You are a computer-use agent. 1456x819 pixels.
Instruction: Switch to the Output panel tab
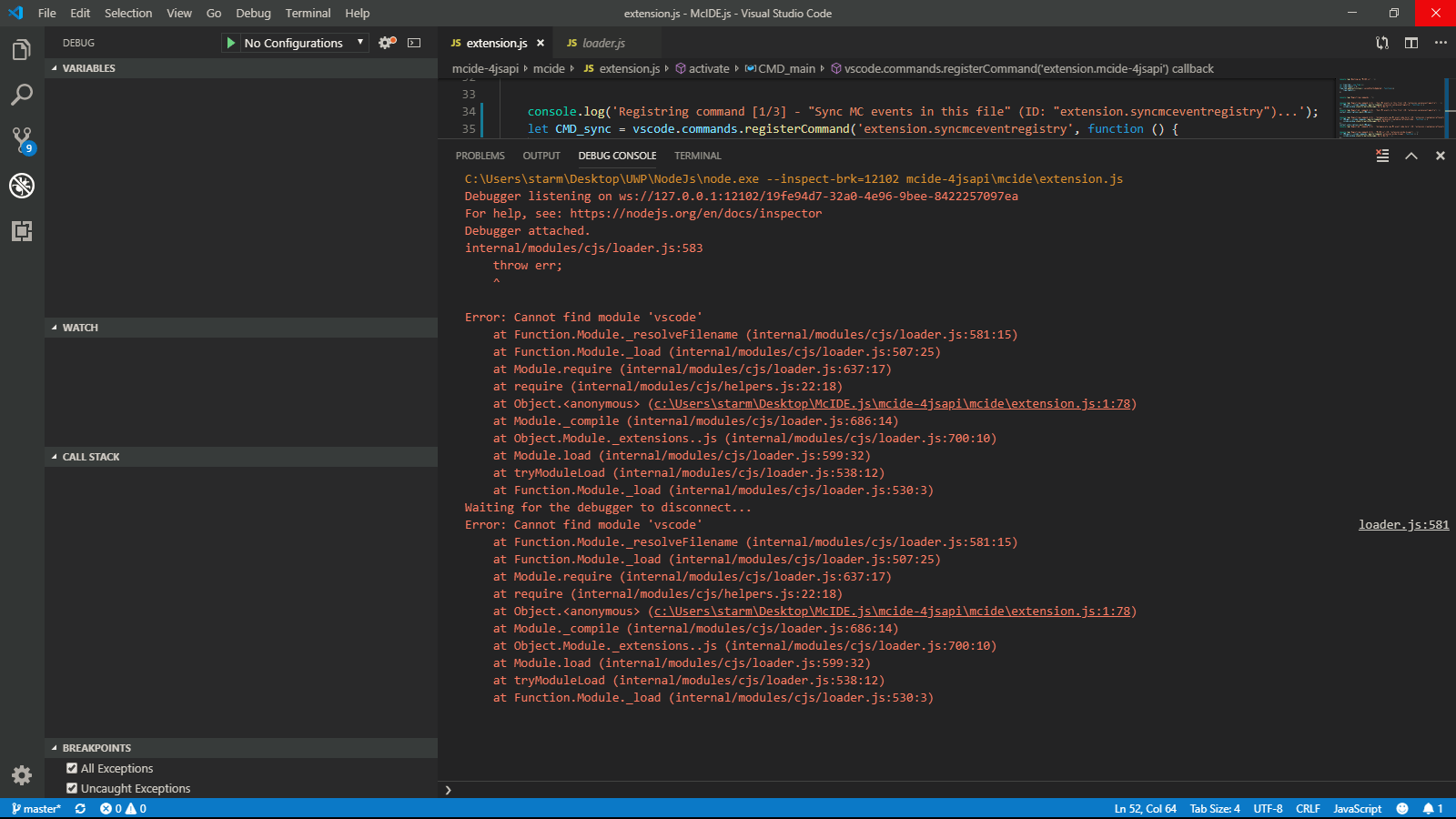pyautogui.click(x=541, y=156)
